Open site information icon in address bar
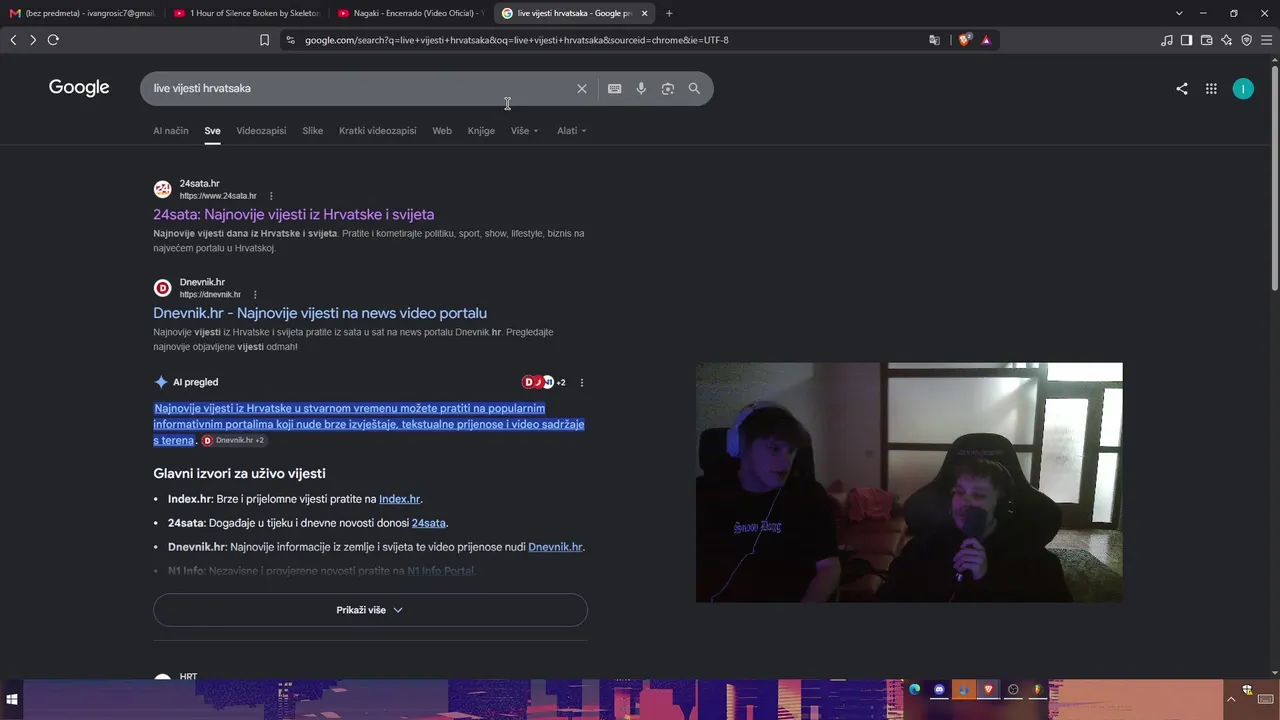1280x720 pixels. [x=290, y=40]
